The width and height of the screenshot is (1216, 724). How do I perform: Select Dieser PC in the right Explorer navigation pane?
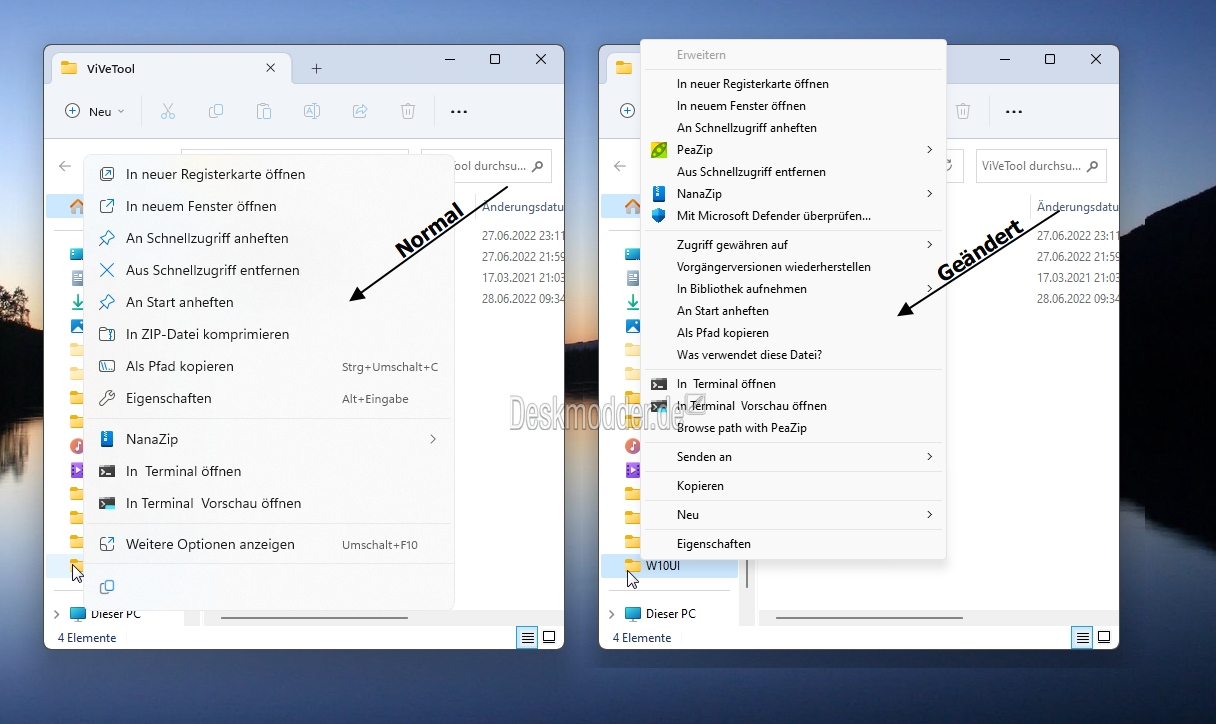click(x=660, y=614)
